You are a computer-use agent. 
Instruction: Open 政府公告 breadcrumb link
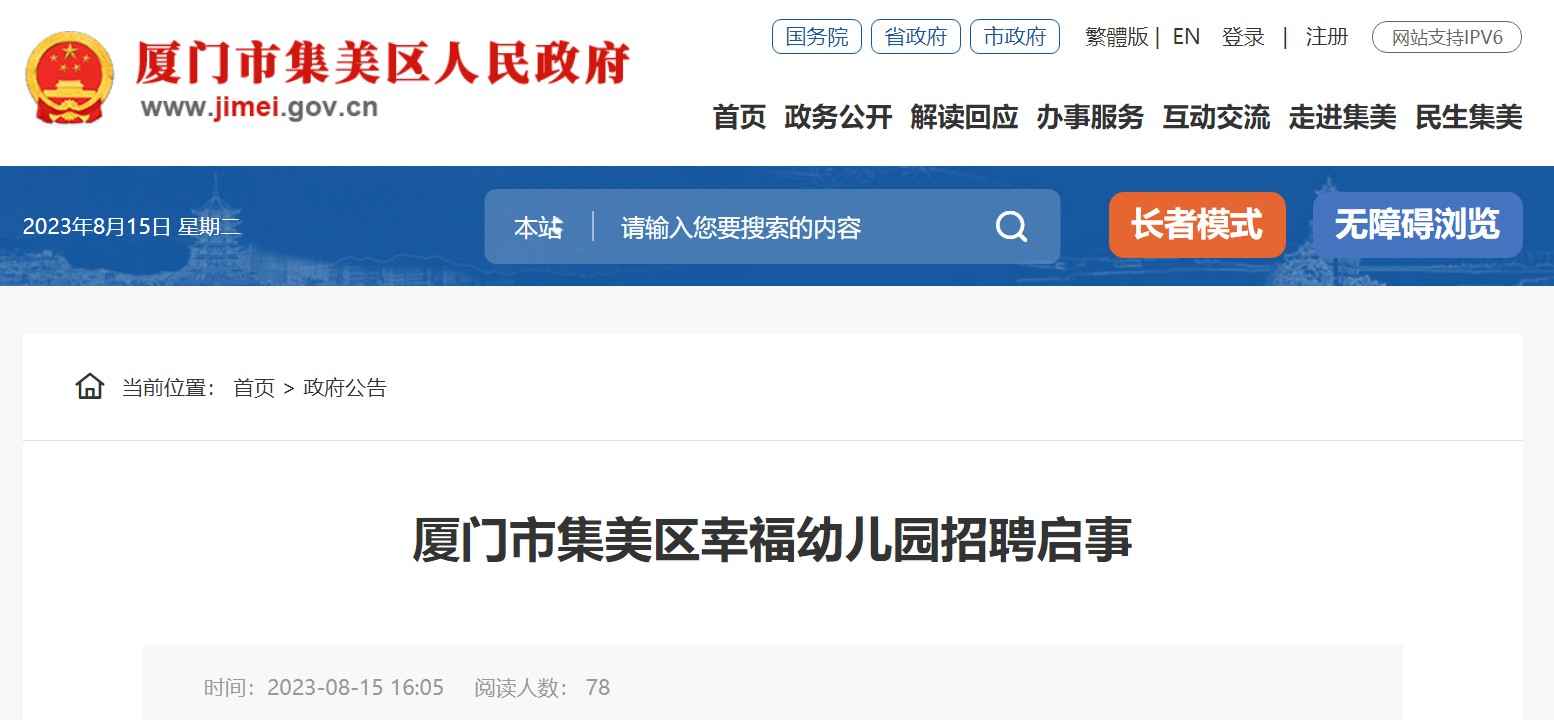[x=345, y=388]
